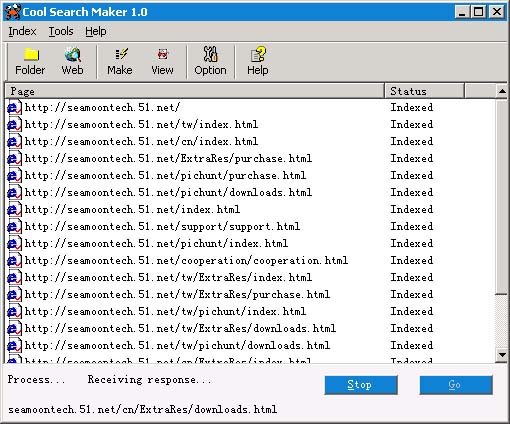510x424 pixels.
Task: Select the pichunt/purchase.html URL text
Action: [165, 175]
